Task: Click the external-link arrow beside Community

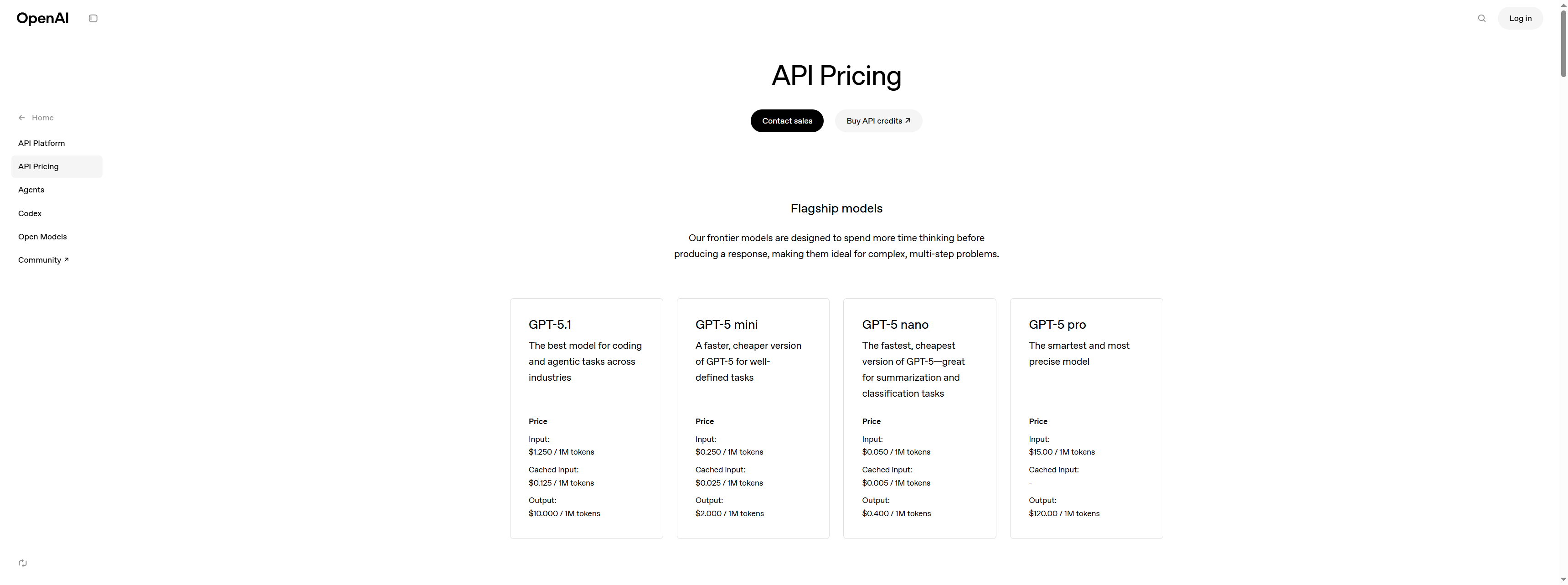Action: click(67, 259)
